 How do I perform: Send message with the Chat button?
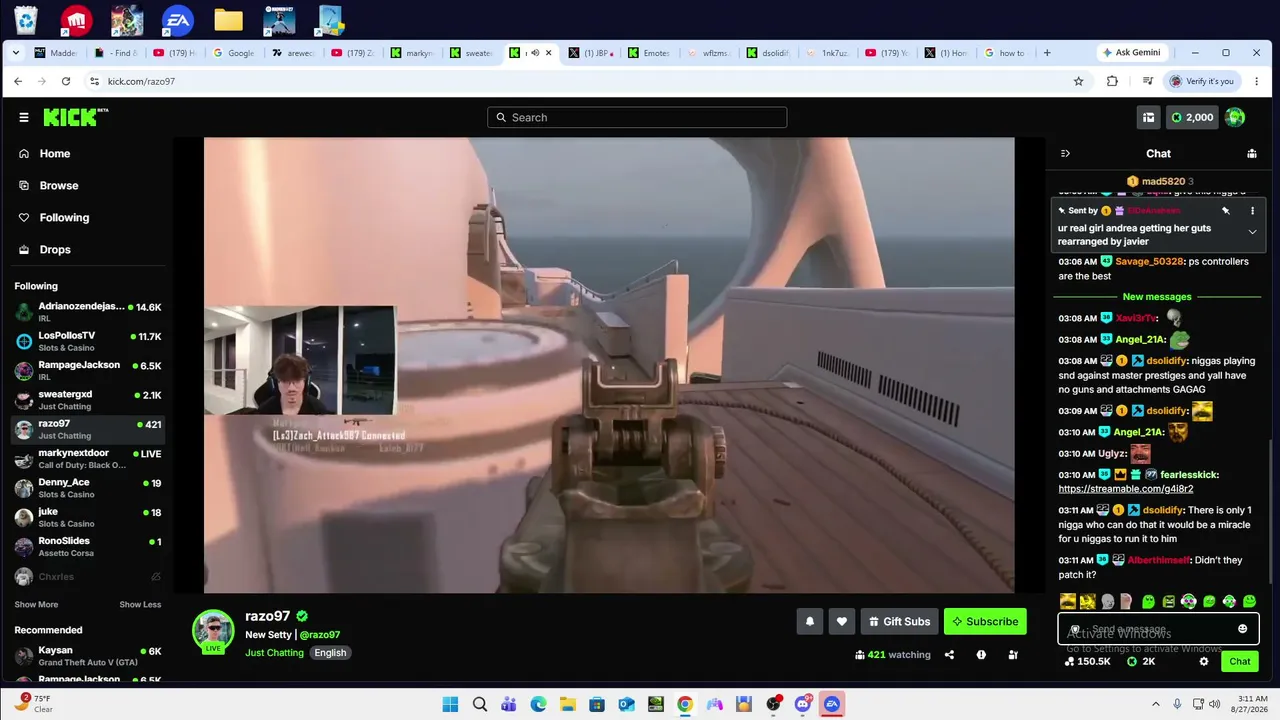[1240, 661]
